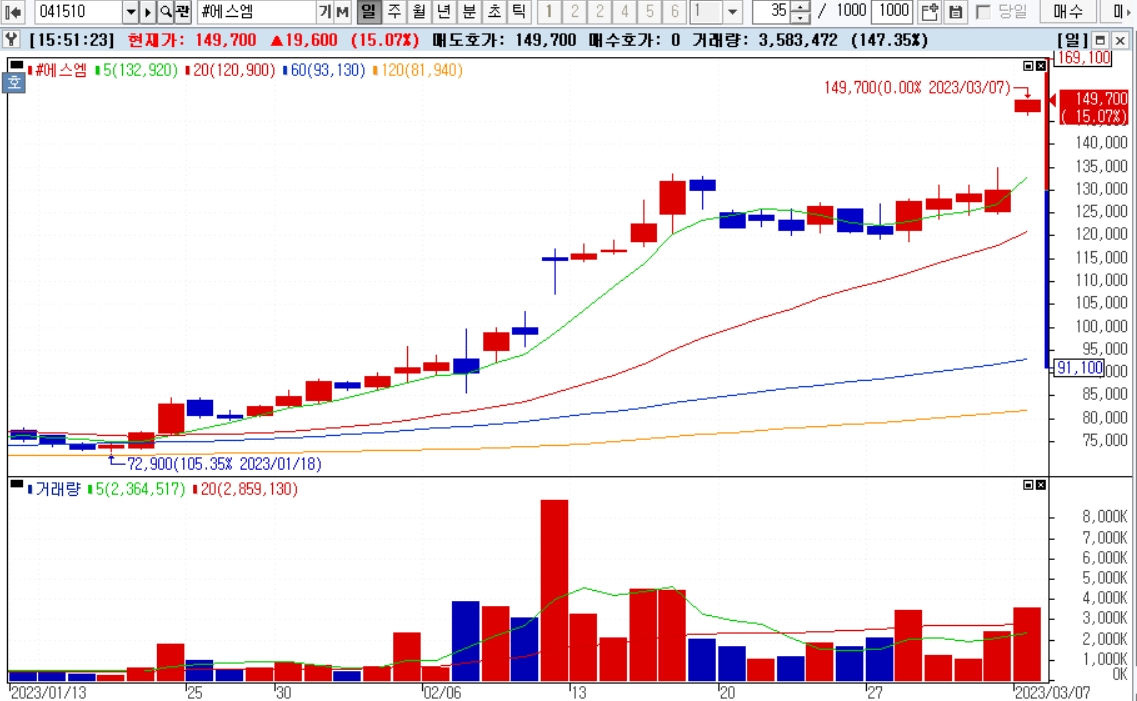The width and height of the screenshot is (1137, 701).
Task: Close the 거래량 volume pane
Action: pos(1041,485)
